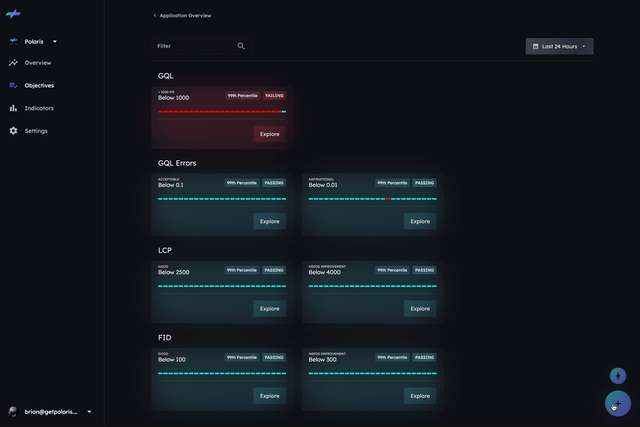Click the lightning bolt floating button

618,376
